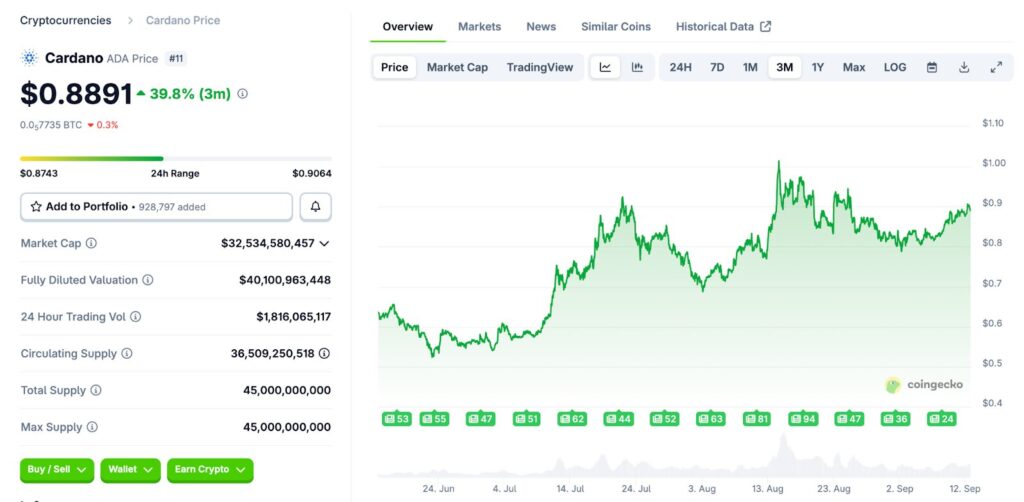Click the Market Cap info icon
The height and width of the screenshot is (502, 1024).
pos(92,243)
